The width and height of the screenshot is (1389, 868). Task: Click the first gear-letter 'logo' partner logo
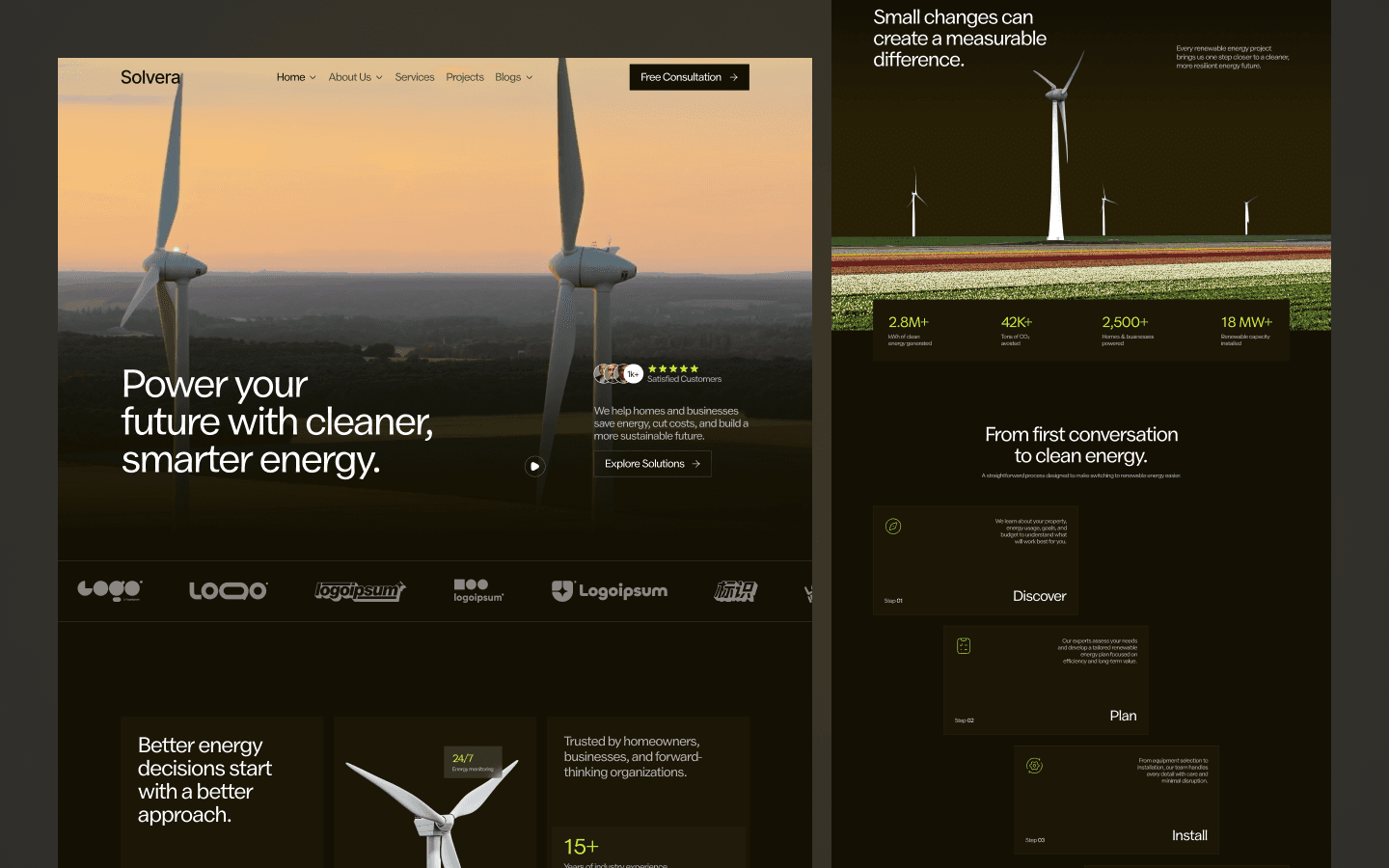110,590
